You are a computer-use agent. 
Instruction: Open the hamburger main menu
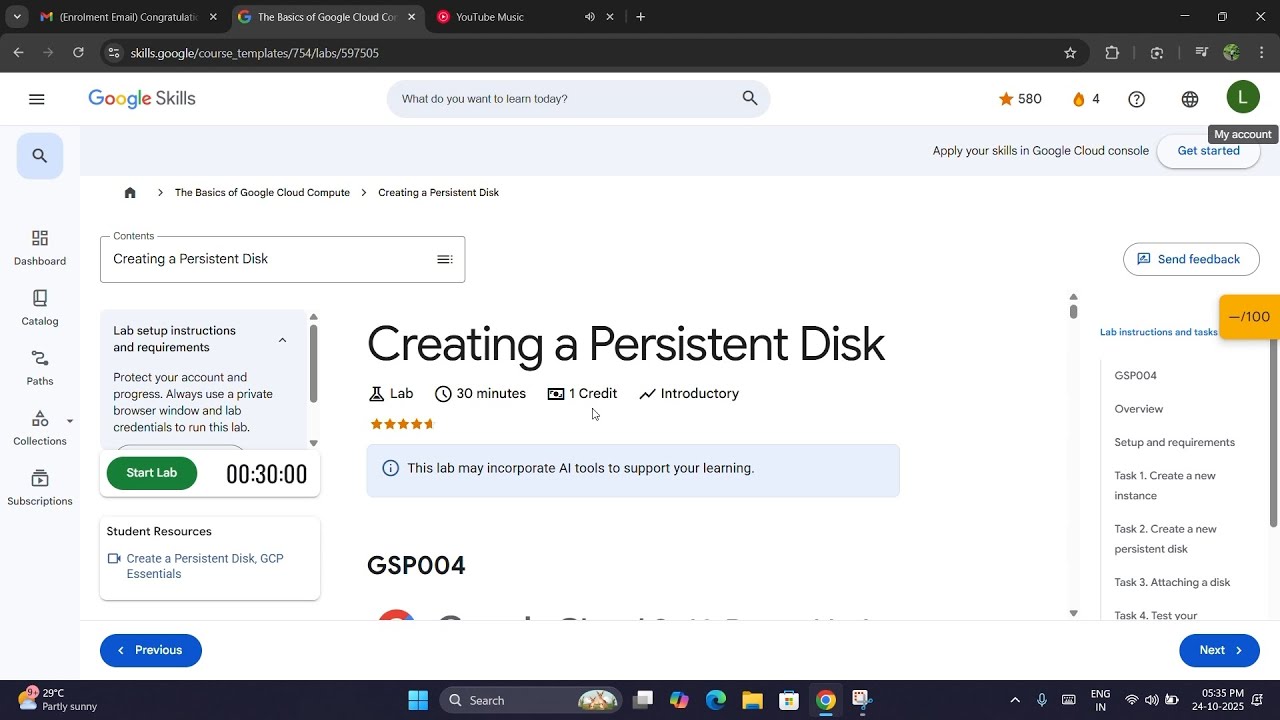37,99
